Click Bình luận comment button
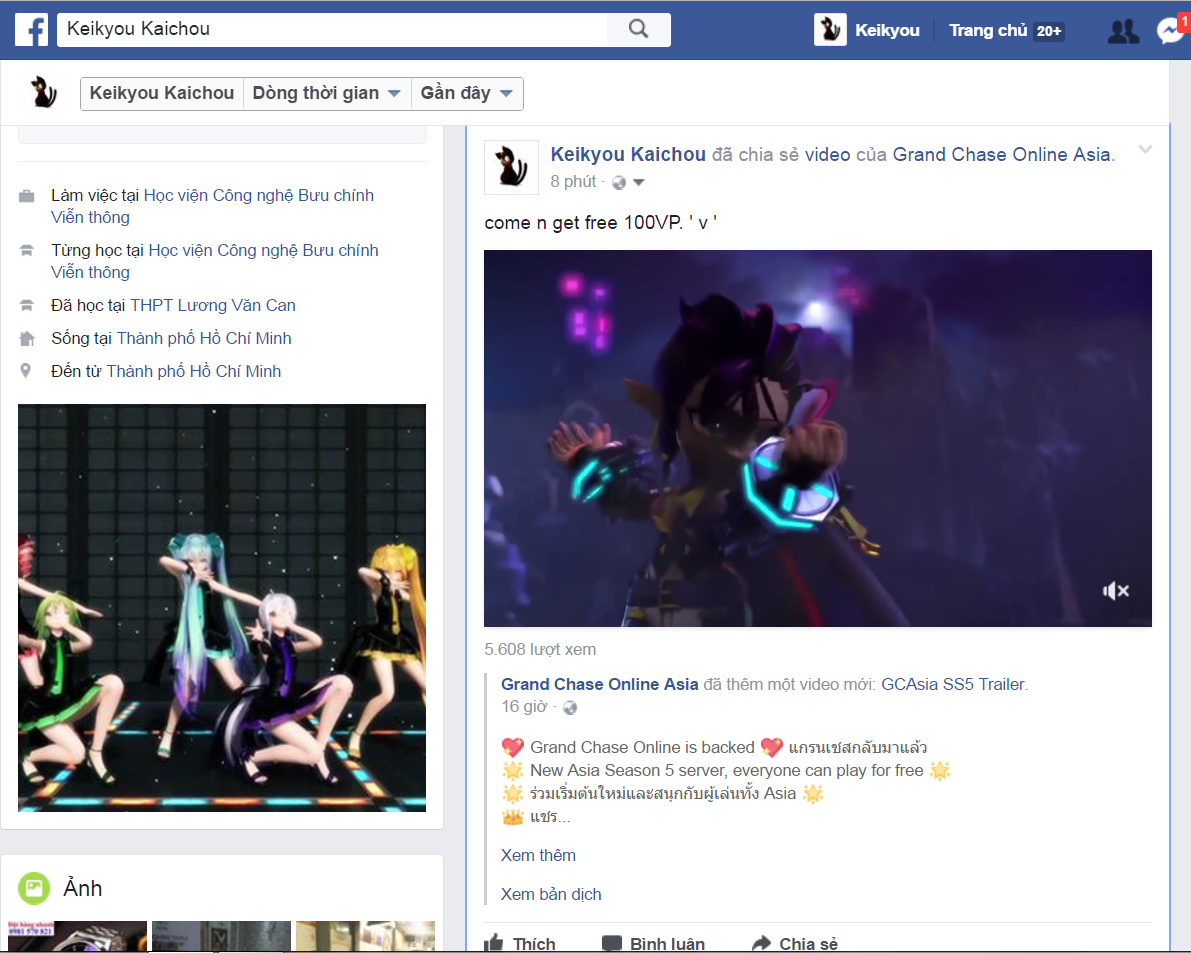This screenshot has height=953, width=1191. point(653,944)
